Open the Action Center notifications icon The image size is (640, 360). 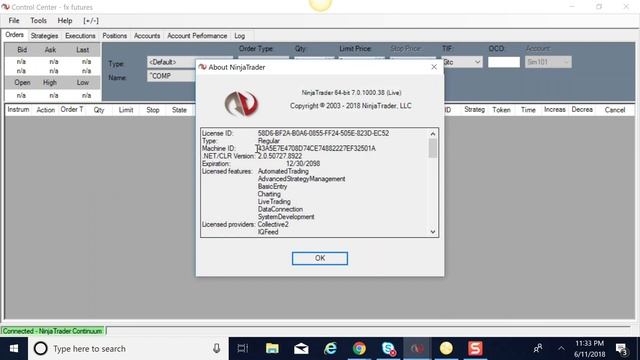621,349
